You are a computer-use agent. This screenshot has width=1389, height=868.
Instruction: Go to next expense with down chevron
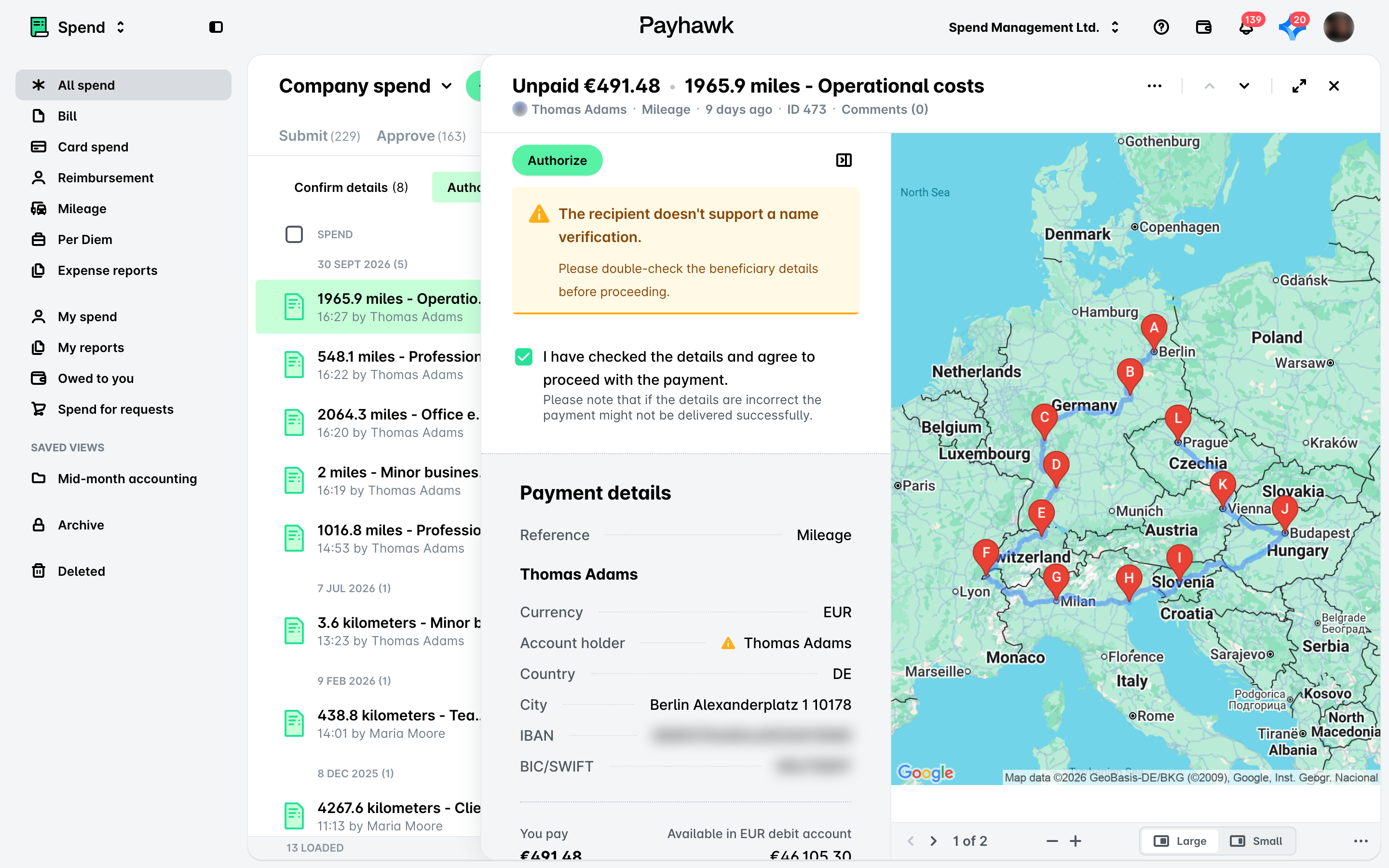pos(1244,86)
